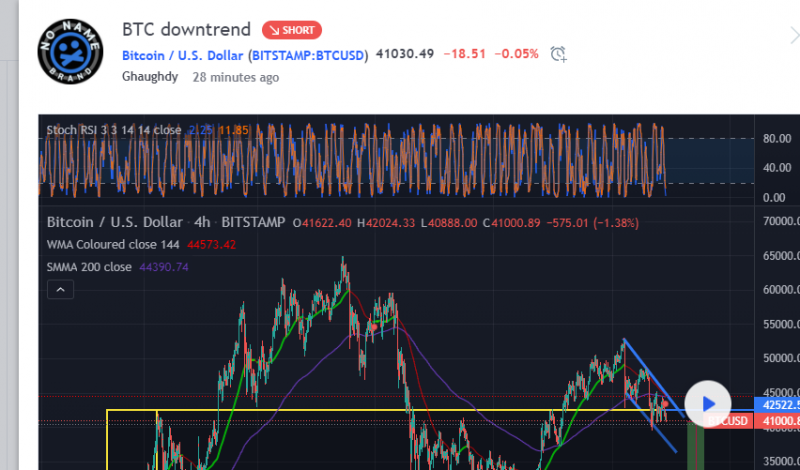Click the 41030.49 current price value
The image size is (800, 470).
pos(405,54)
